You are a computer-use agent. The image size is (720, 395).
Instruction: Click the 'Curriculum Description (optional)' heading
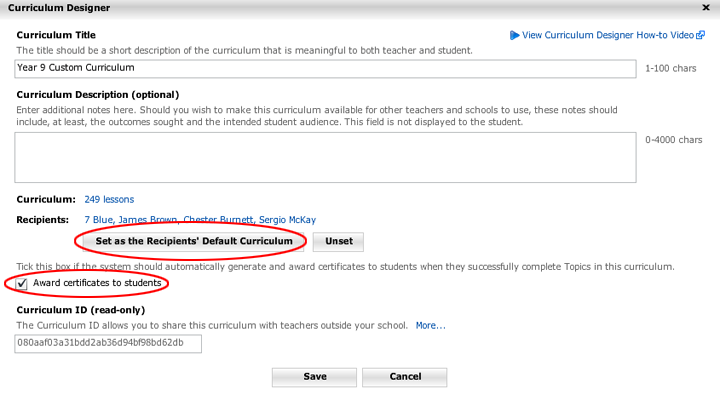(98, 95)
